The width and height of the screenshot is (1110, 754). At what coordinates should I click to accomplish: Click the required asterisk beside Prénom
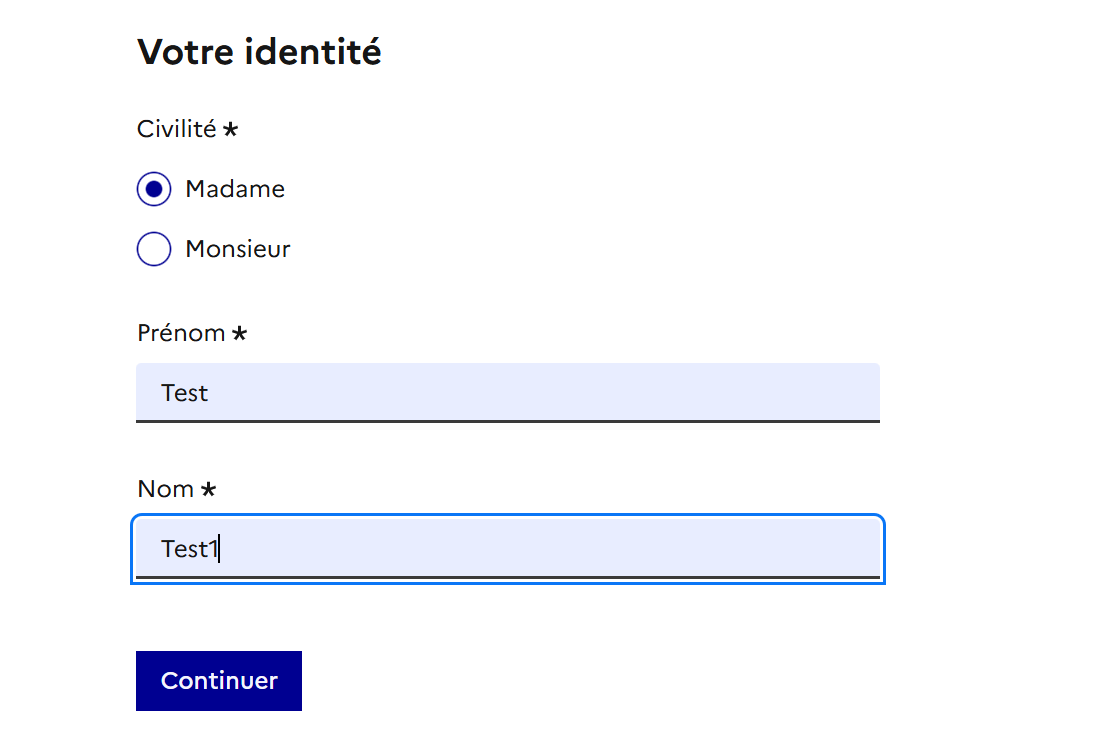(239, 333)
